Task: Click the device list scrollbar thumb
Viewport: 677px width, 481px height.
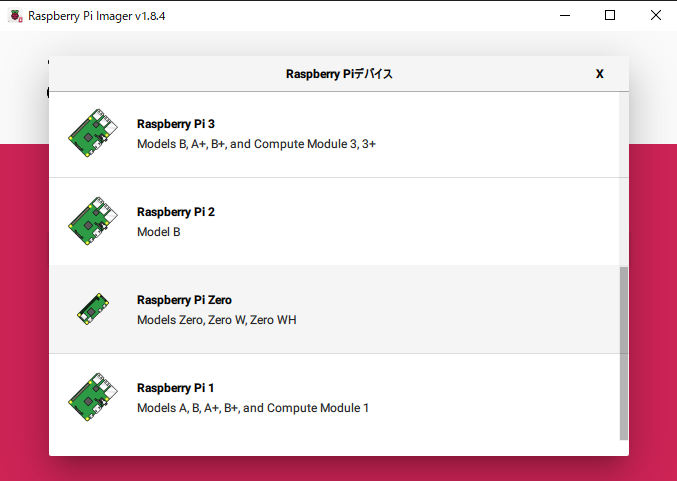Action: (623, 354)
